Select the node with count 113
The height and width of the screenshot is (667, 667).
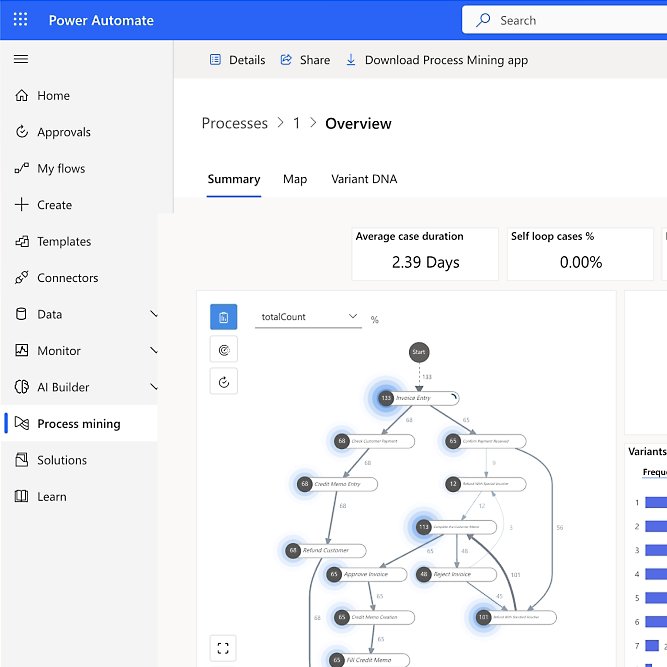click(456, 527)
